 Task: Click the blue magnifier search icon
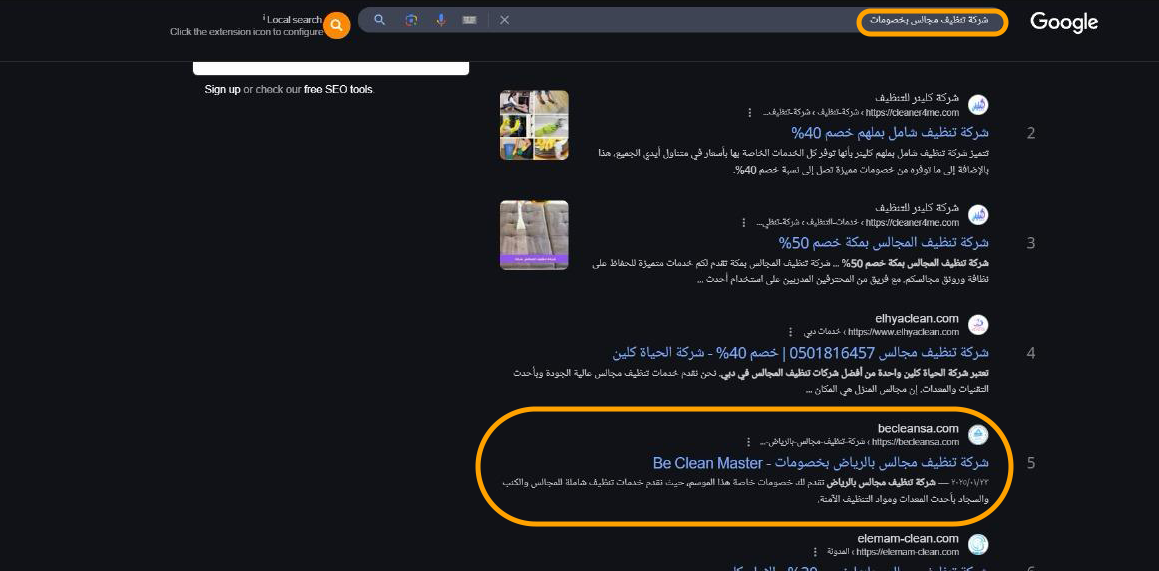pos(379,20)
